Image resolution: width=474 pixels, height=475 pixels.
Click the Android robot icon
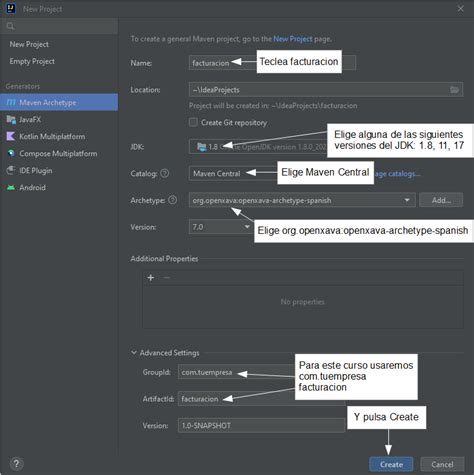pyautogui.click(x=11, y=187)
